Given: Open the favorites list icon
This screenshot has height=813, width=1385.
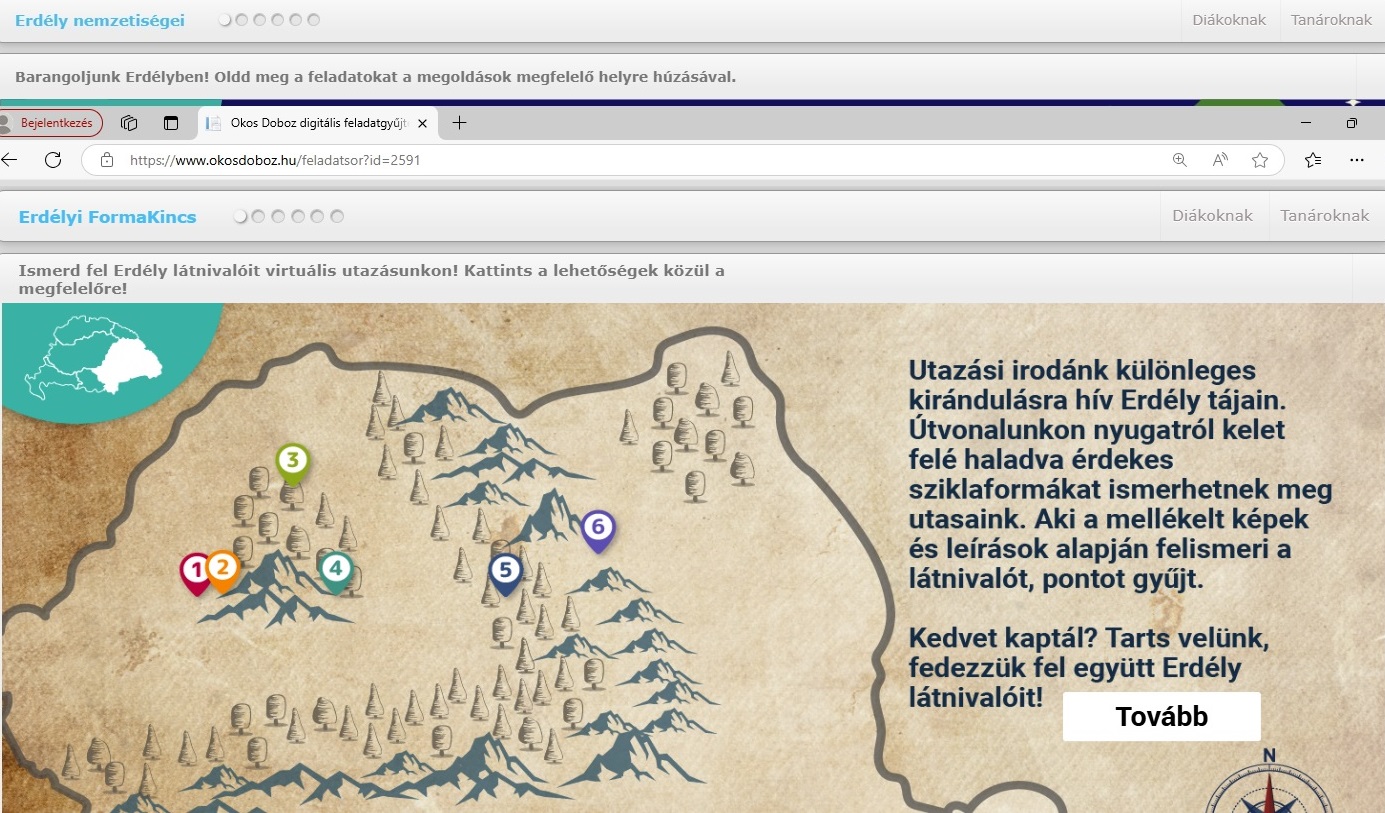Looking at the screenshot, I should click(x=1313, y=160).
